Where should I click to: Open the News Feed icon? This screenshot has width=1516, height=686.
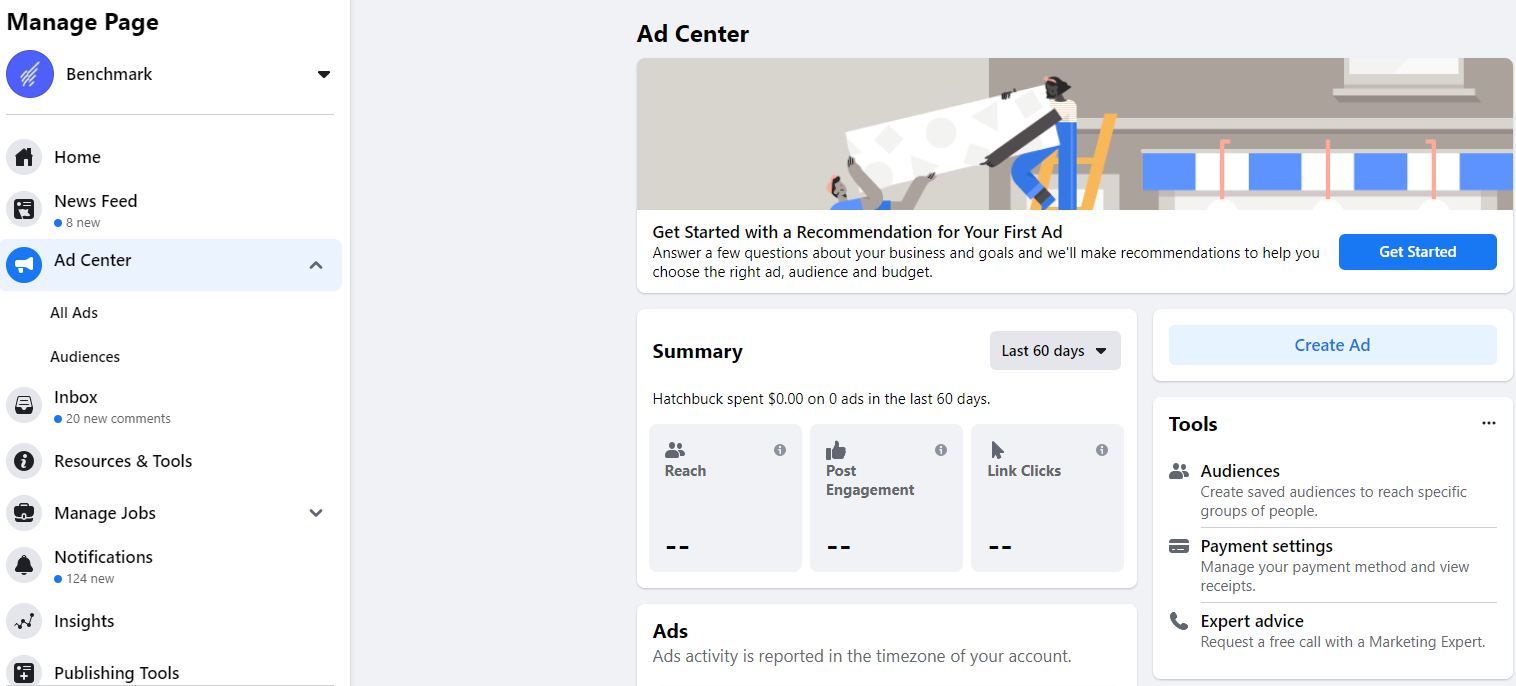[x=24, y=210]
